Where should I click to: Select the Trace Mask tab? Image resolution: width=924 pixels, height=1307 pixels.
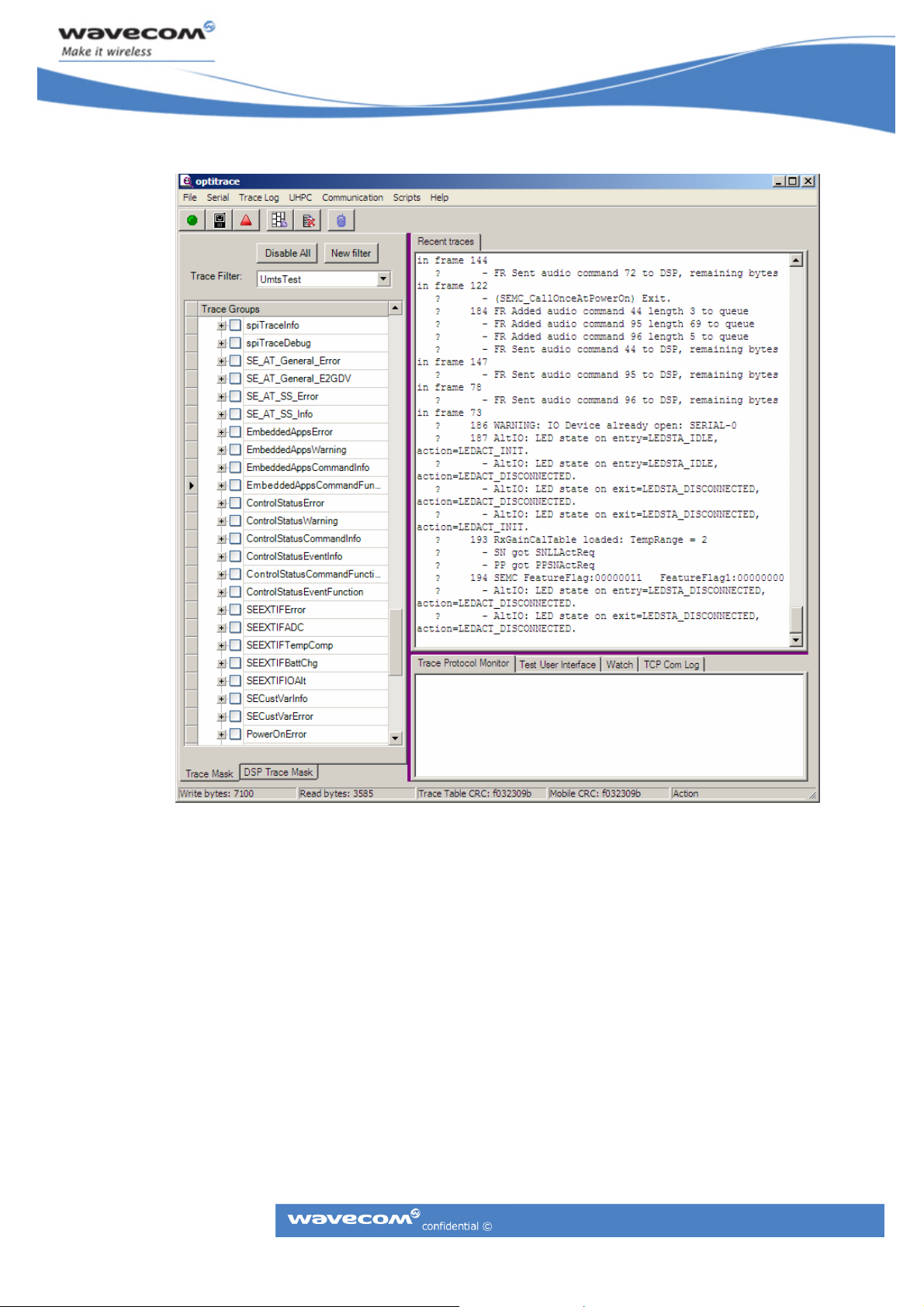(209, 773)
